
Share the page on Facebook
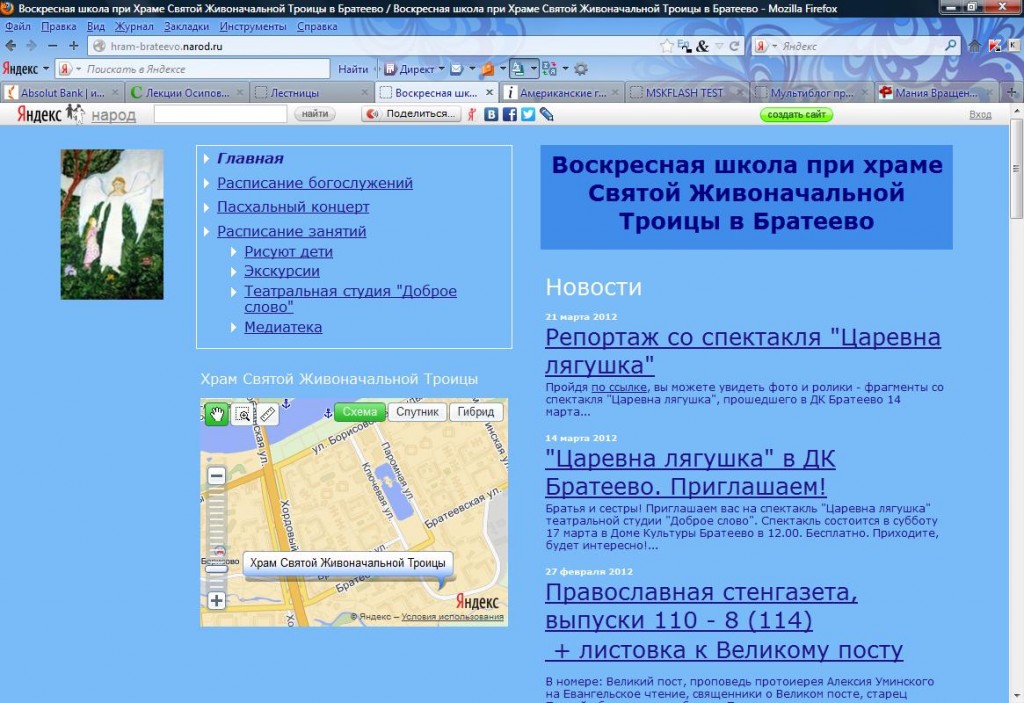coord(509,114)
